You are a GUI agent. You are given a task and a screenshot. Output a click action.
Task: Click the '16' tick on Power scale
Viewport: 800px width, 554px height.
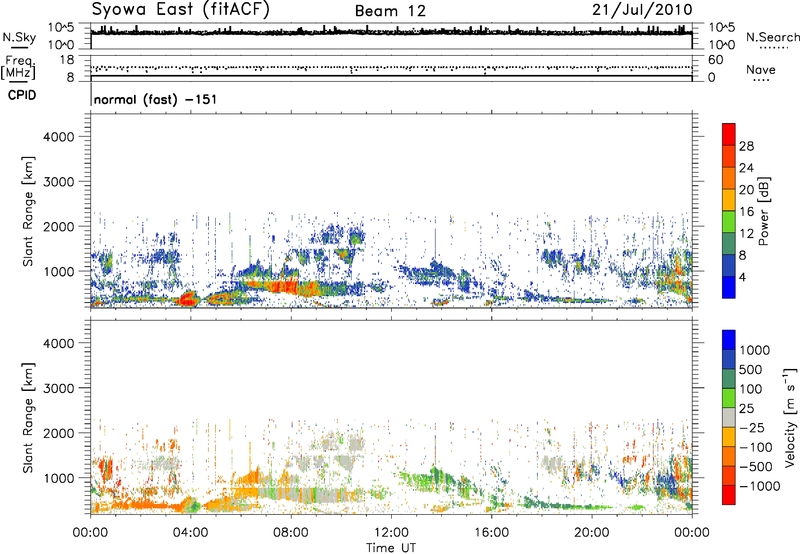[746, 212]
